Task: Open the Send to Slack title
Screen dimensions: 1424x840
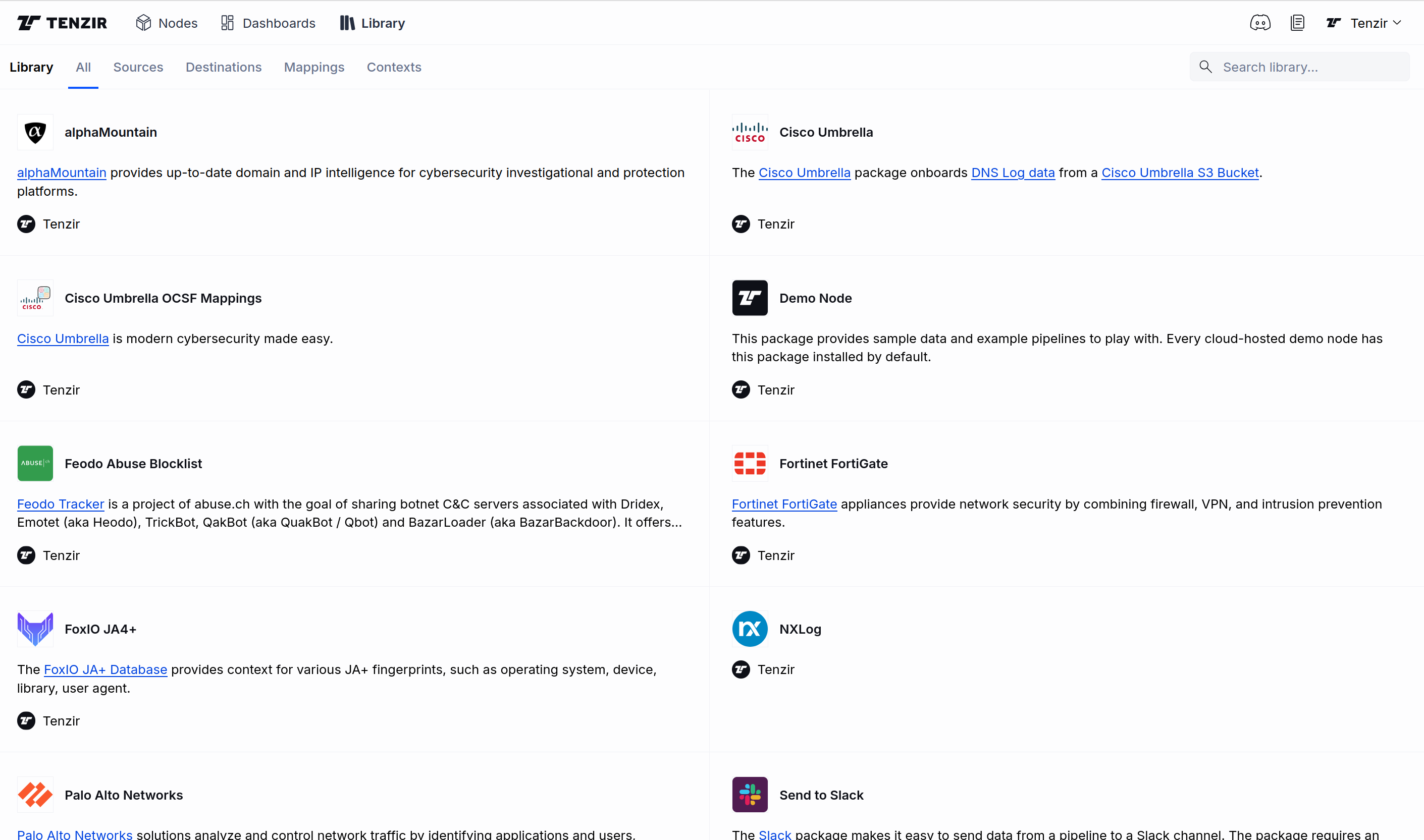Action: click(821, 795)
